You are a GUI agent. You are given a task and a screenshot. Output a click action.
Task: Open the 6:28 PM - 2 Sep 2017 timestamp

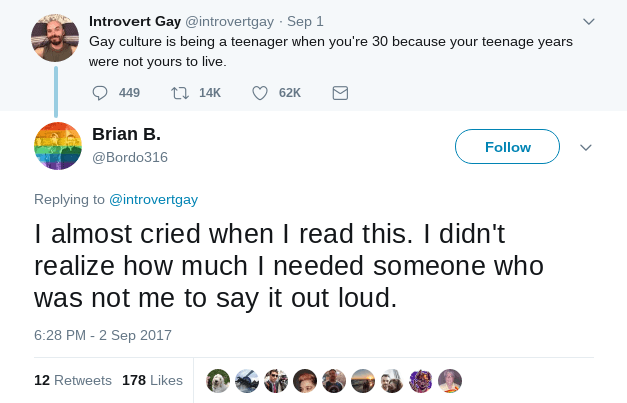(x=103, y=335)
